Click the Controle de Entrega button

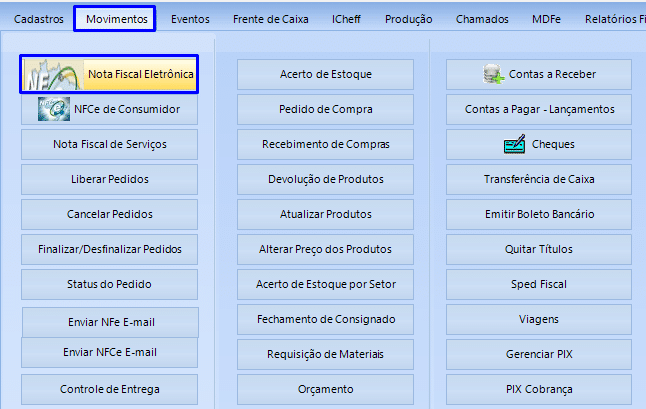(x=110, y=389)
